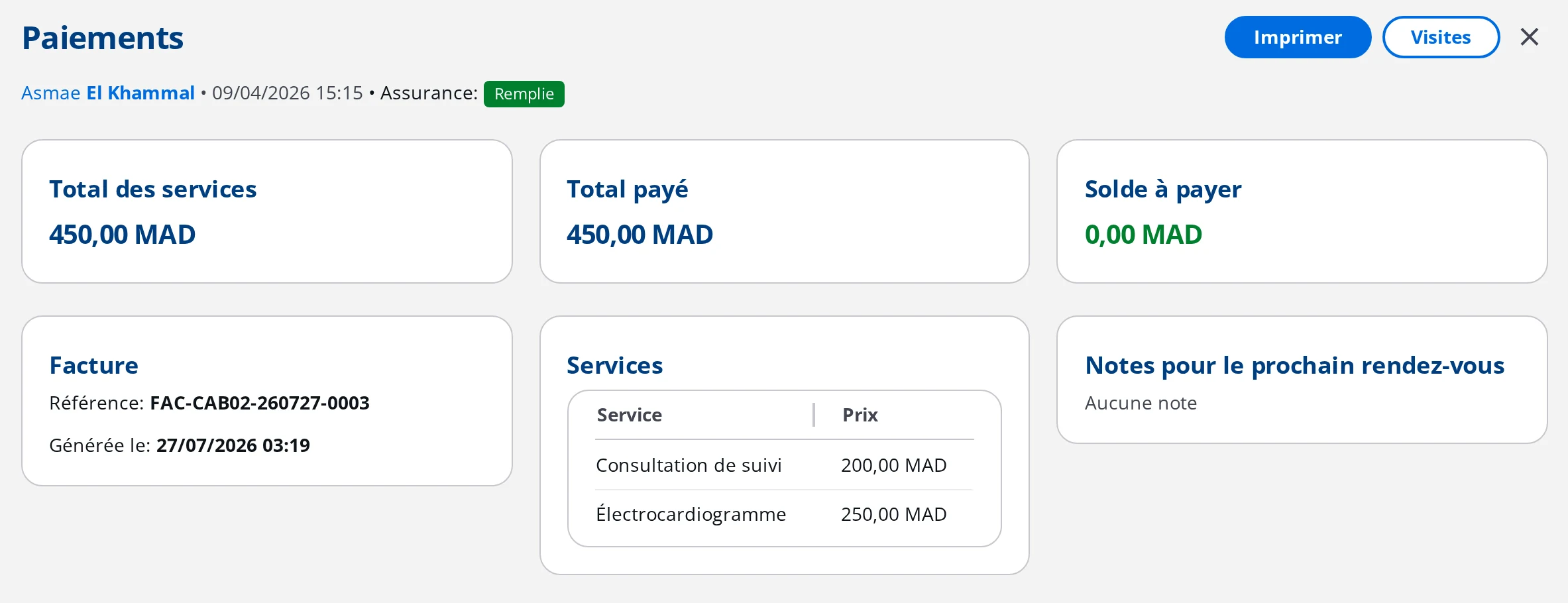Image resolution: width=1568 pixels, height=603 pixels.
Task: Select the Consultation de suivi row
Action: click(784, 465)
